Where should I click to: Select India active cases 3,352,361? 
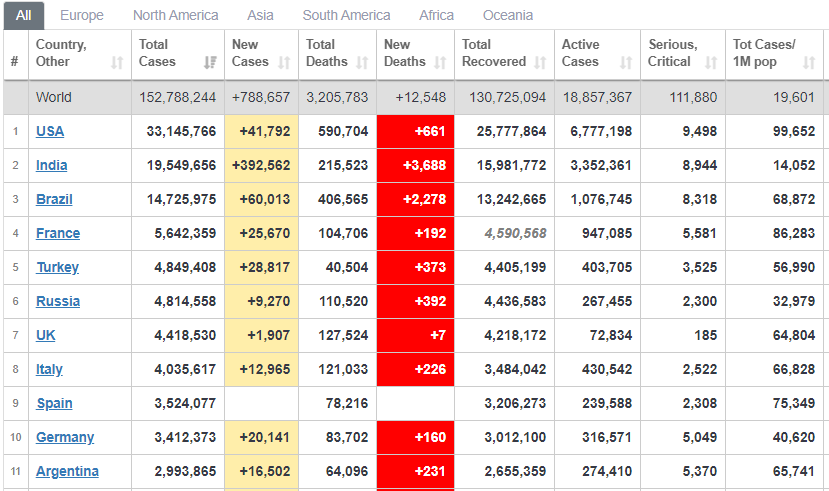pyautogui.click(x=601, y=165)
